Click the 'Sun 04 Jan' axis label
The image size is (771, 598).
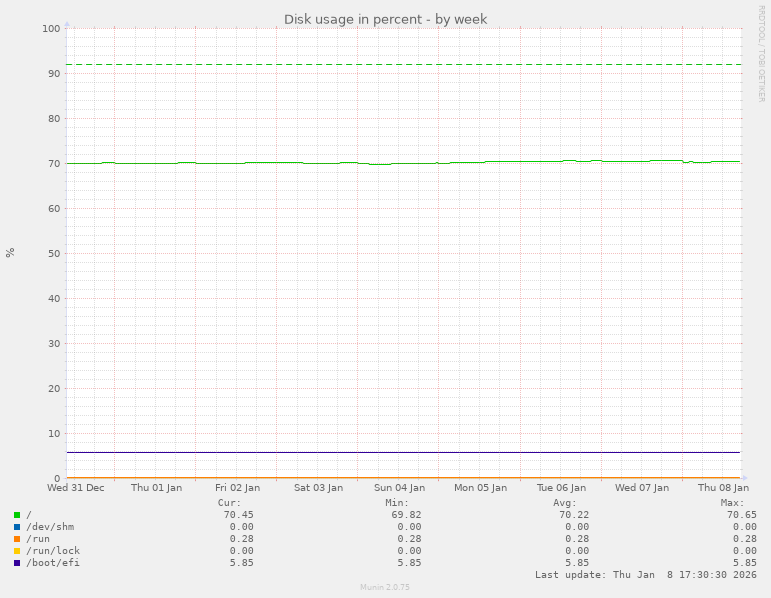[x=399, y=487]
